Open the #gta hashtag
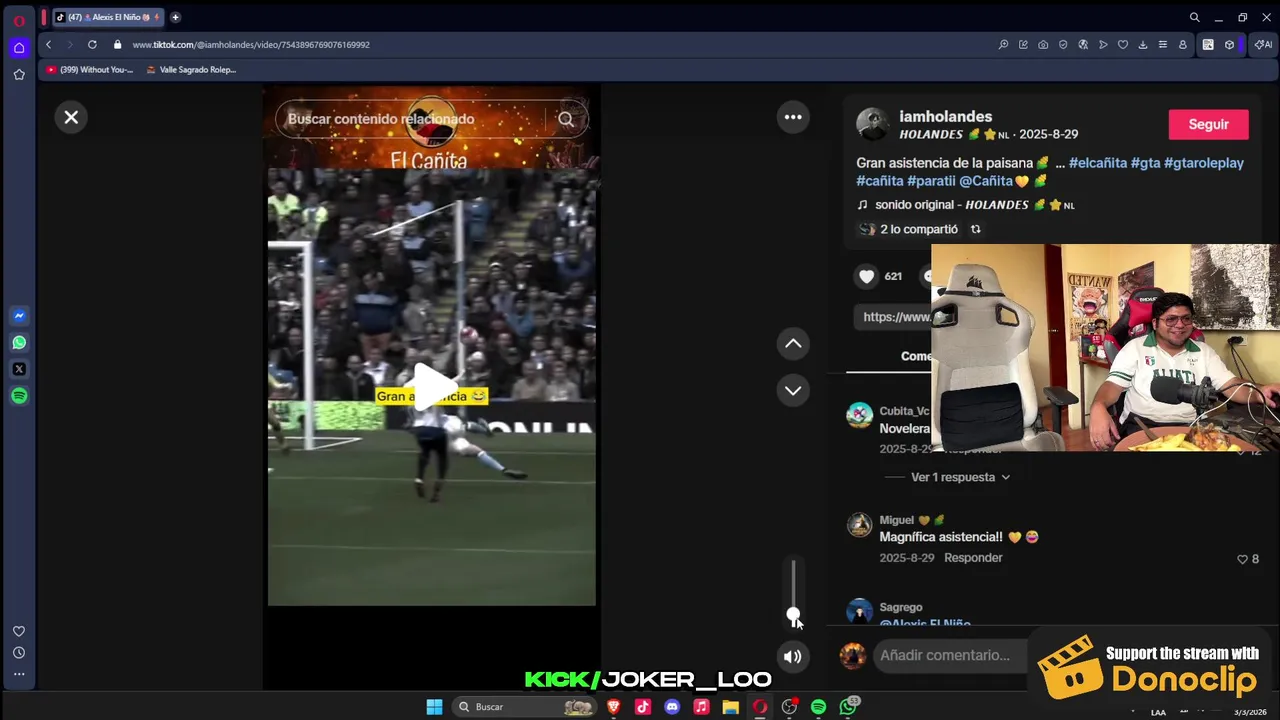The width and height of the screenshot is (1280, 720). 1145,163
